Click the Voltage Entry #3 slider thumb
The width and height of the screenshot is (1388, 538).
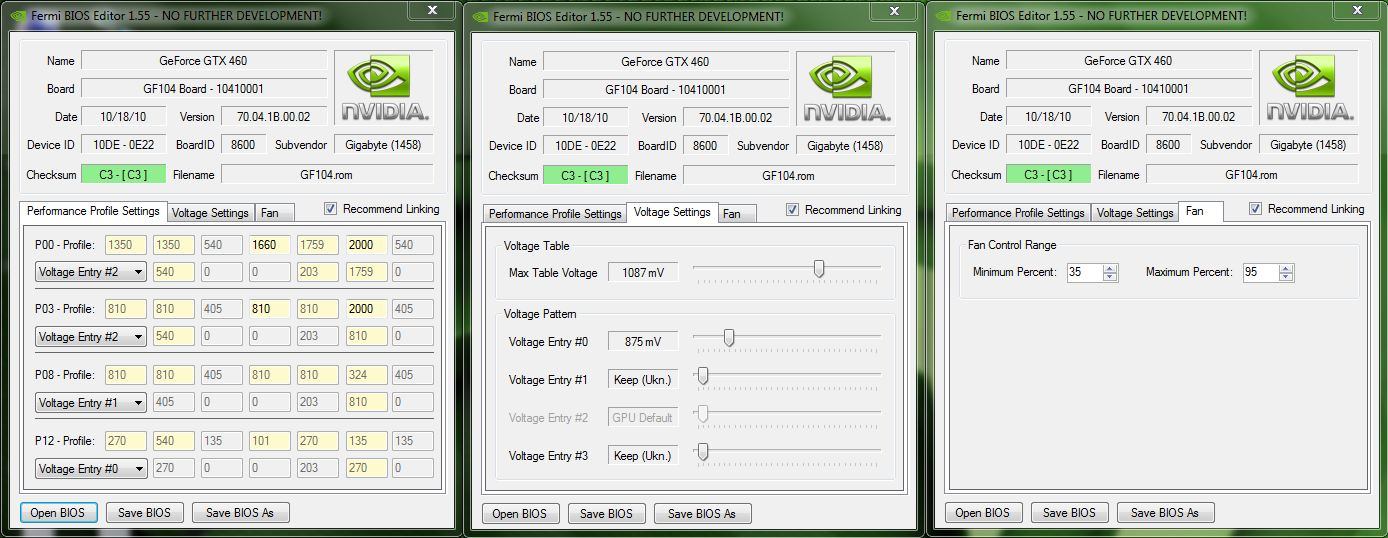click(x=703, y=453)
